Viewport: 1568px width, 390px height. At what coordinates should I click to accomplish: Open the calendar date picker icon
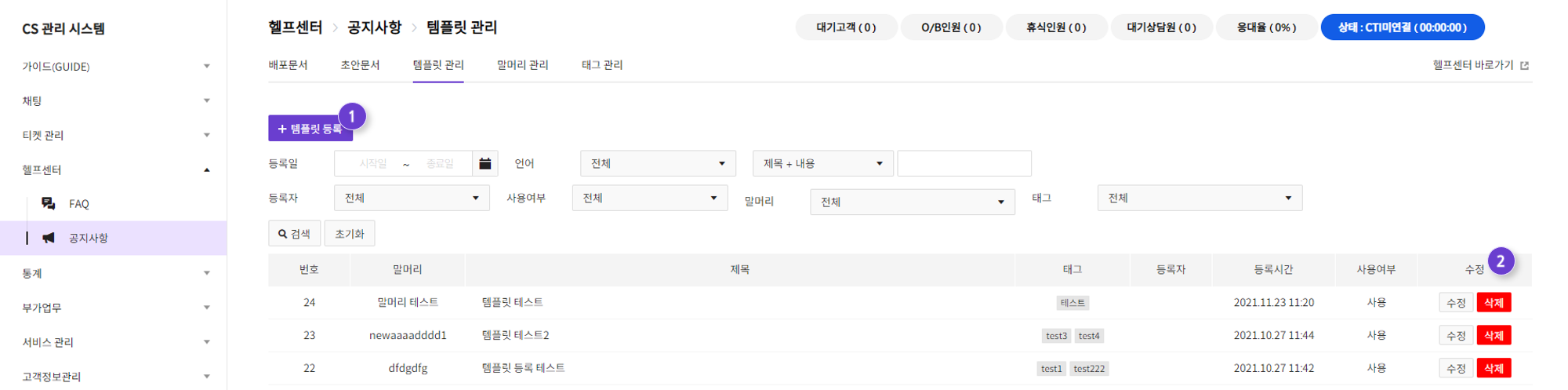click(485, 163)
